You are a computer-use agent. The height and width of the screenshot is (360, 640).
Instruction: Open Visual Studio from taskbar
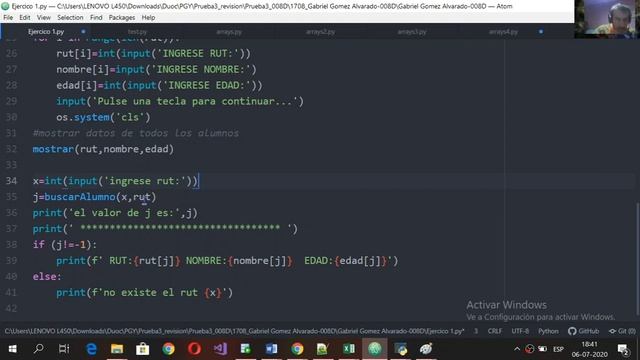click(x=220, y=349)
